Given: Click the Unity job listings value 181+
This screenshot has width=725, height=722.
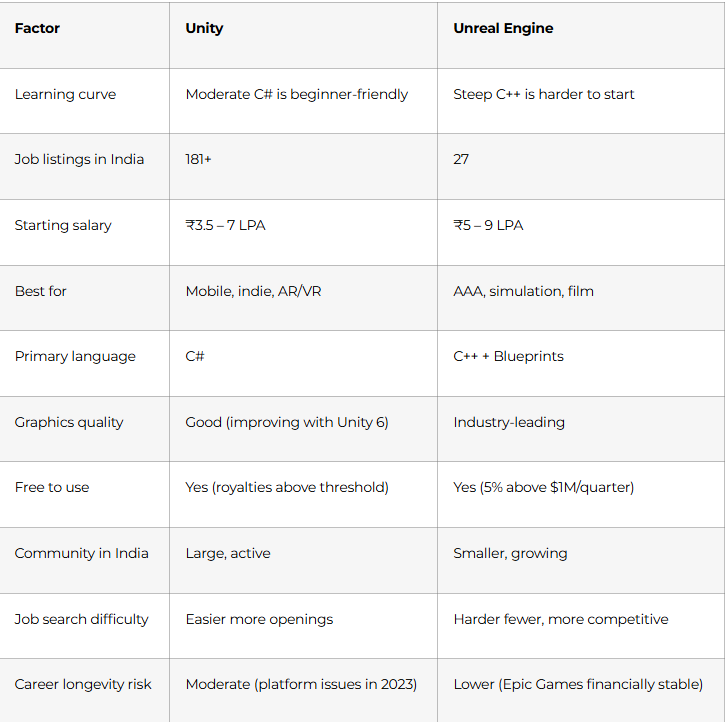Looking at the screenshot, I should [x=198, y=159].
